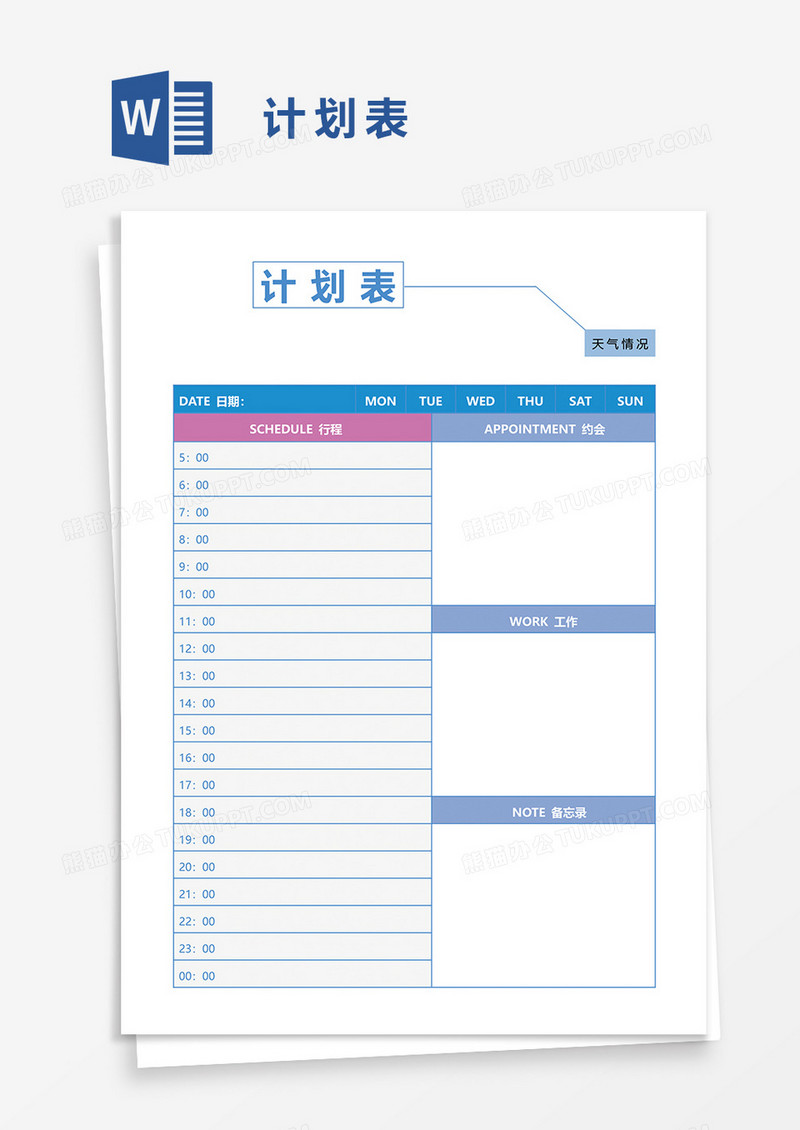The height and width of the screenshot is (1130, 800).
Task: Click the 14:00 schedule row
Action: [x=303, y=702]
